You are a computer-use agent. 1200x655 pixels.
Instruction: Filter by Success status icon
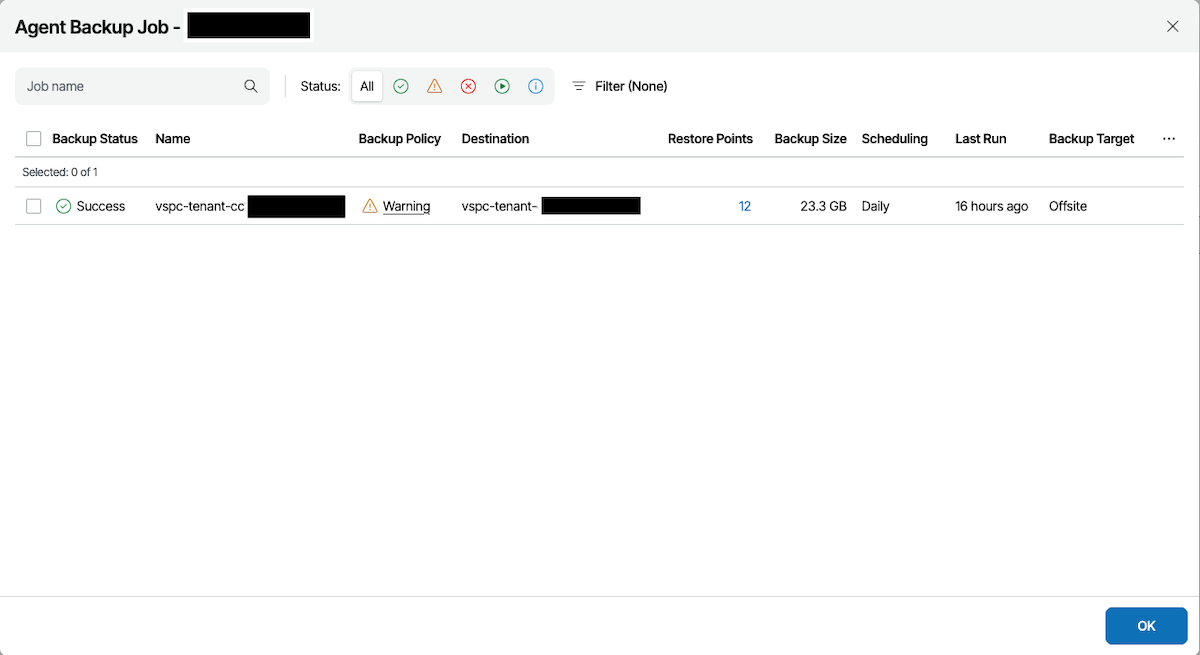click(401, 87)
